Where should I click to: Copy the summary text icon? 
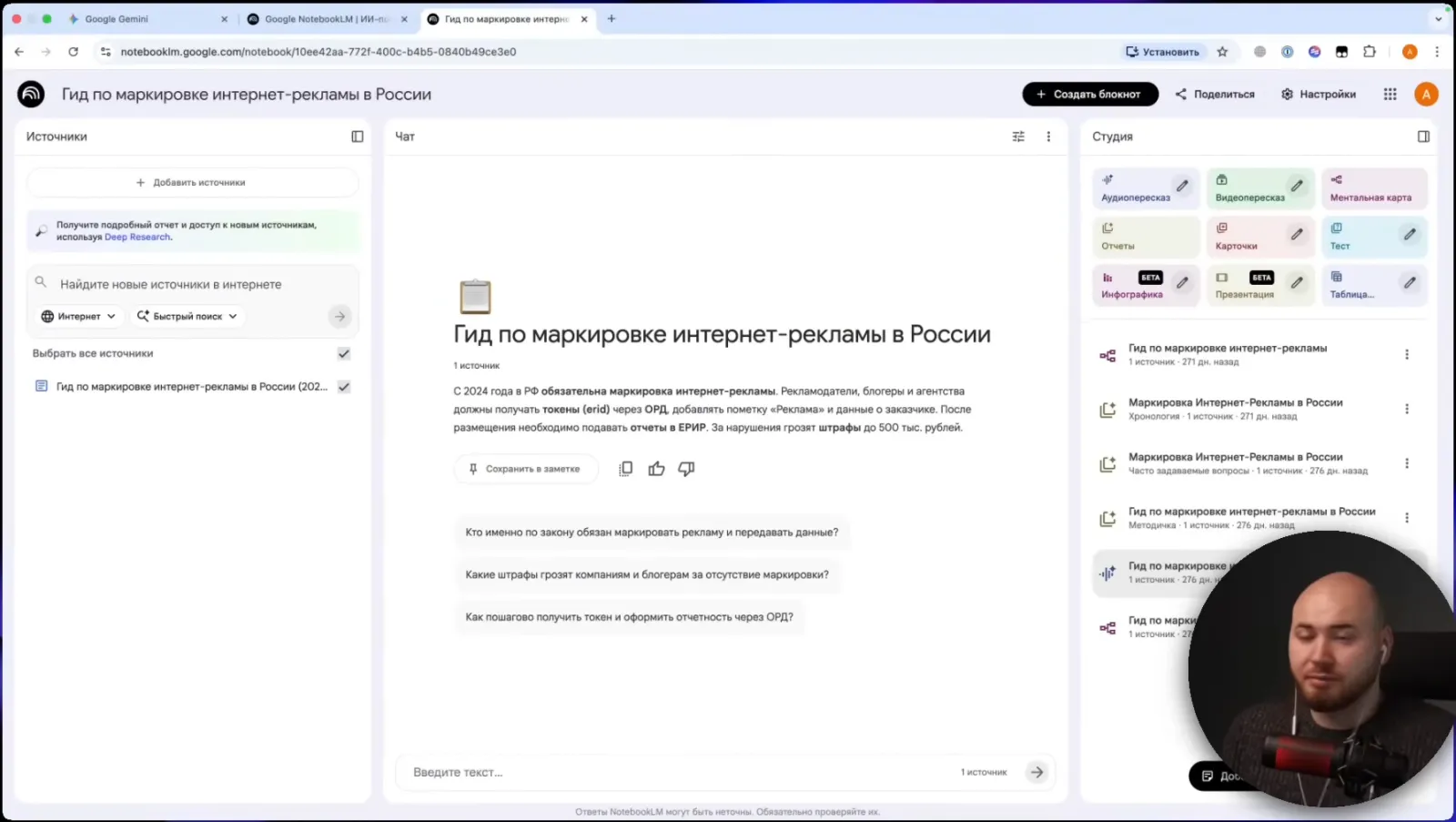625,469
